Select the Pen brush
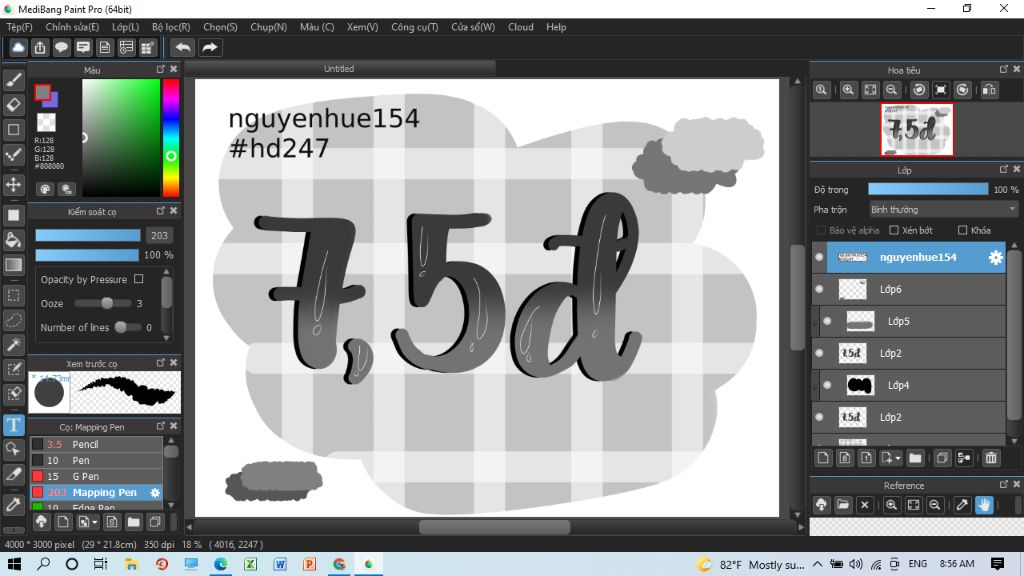1024x576 pixels. (97, 460)
